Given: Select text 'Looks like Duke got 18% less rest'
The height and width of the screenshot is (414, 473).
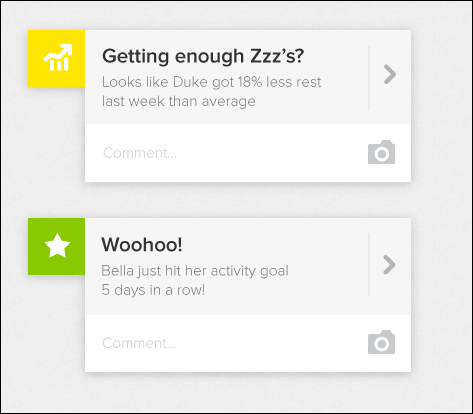Looking at the screenshot, I should point(211,82).
